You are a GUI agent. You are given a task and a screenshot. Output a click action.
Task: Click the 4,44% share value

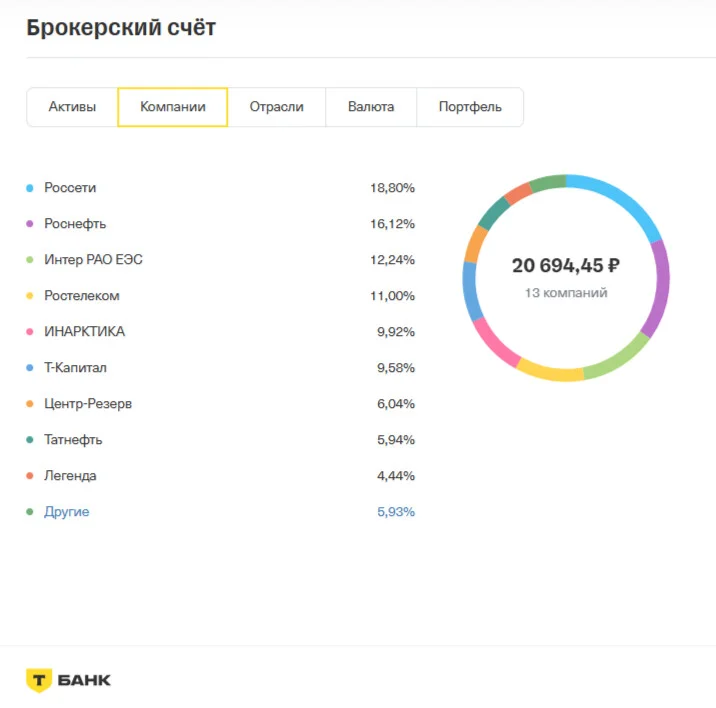(396, 476)
